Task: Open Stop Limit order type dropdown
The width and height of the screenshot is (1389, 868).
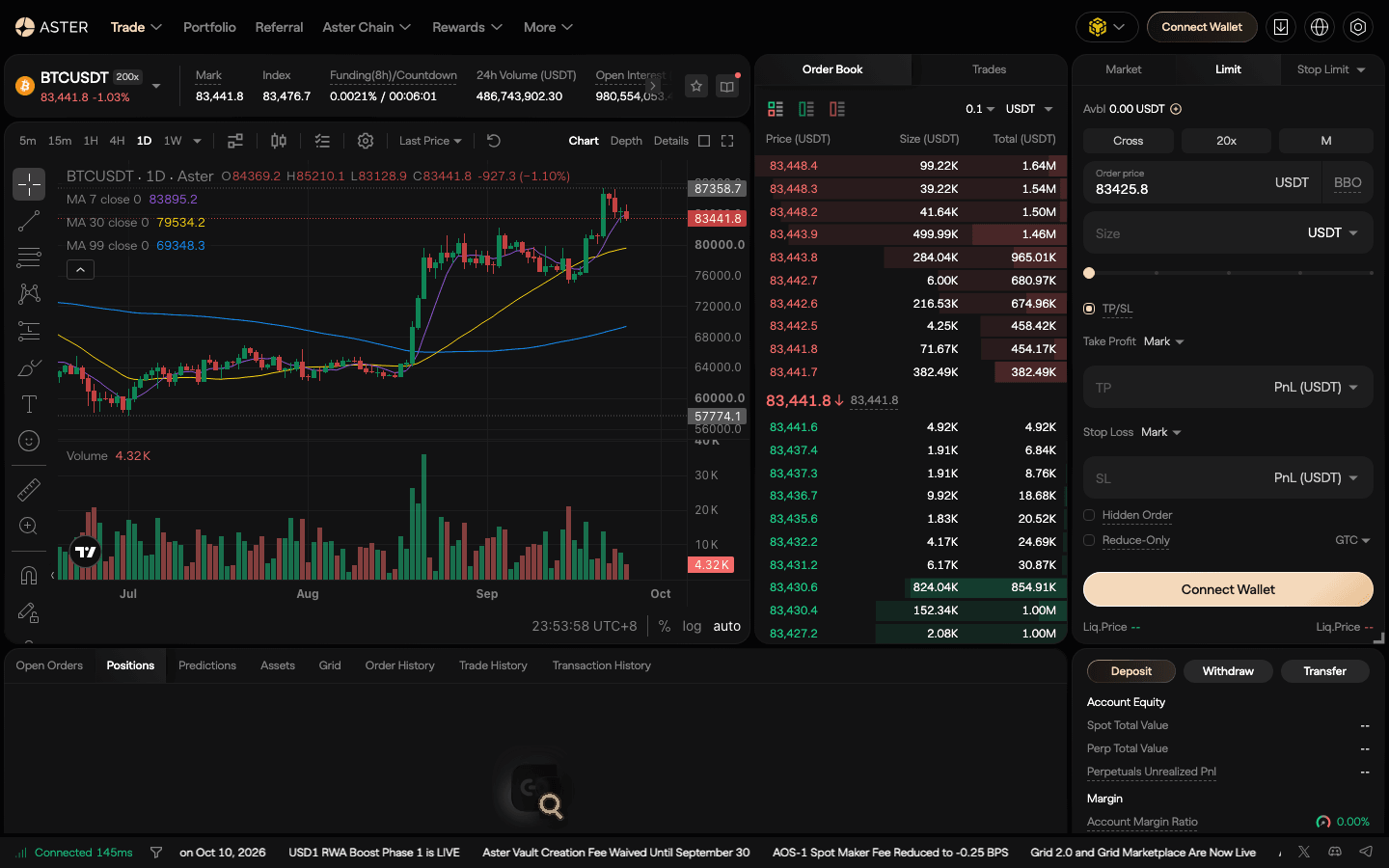Action: 1331,69
